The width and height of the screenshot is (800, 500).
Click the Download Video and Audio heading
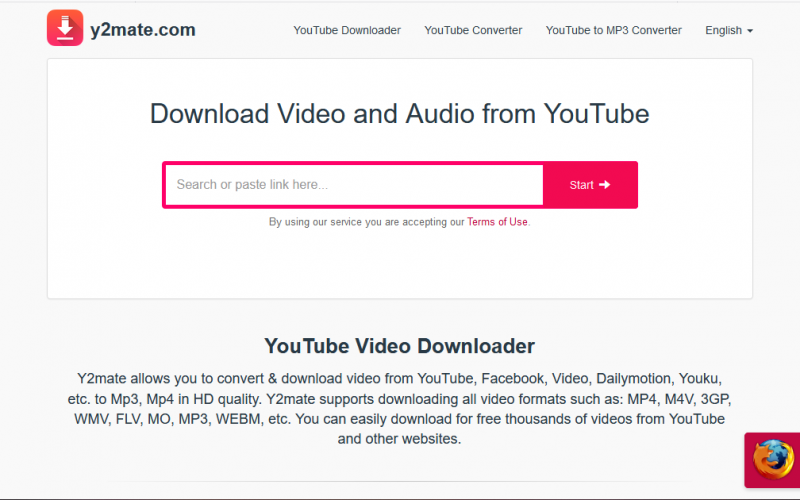(399, 113)
